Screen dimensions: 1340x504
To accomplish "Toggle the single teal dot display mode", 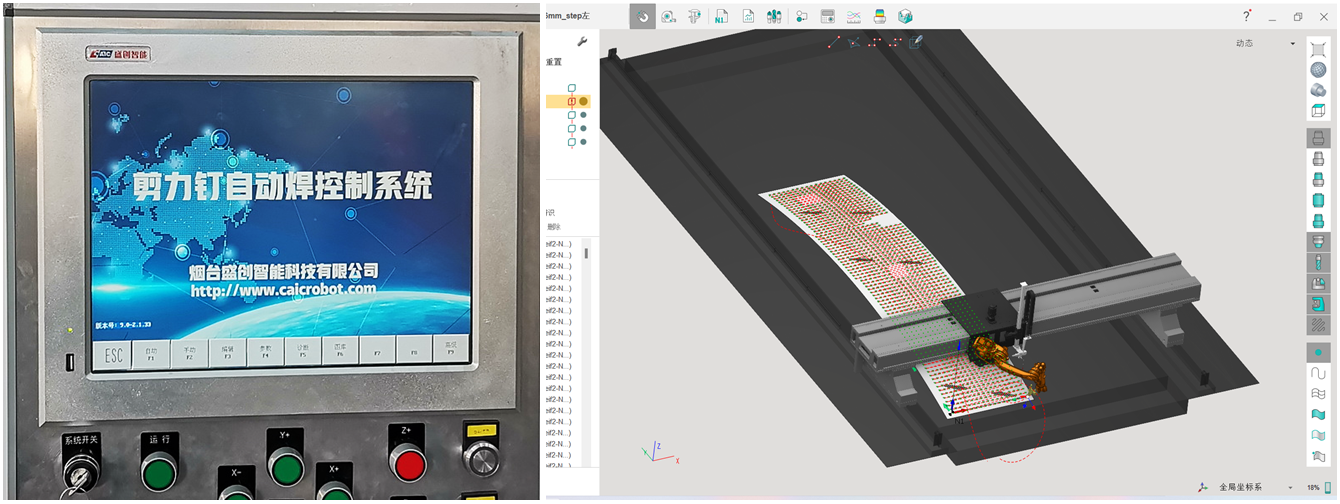I will 1318,352.
